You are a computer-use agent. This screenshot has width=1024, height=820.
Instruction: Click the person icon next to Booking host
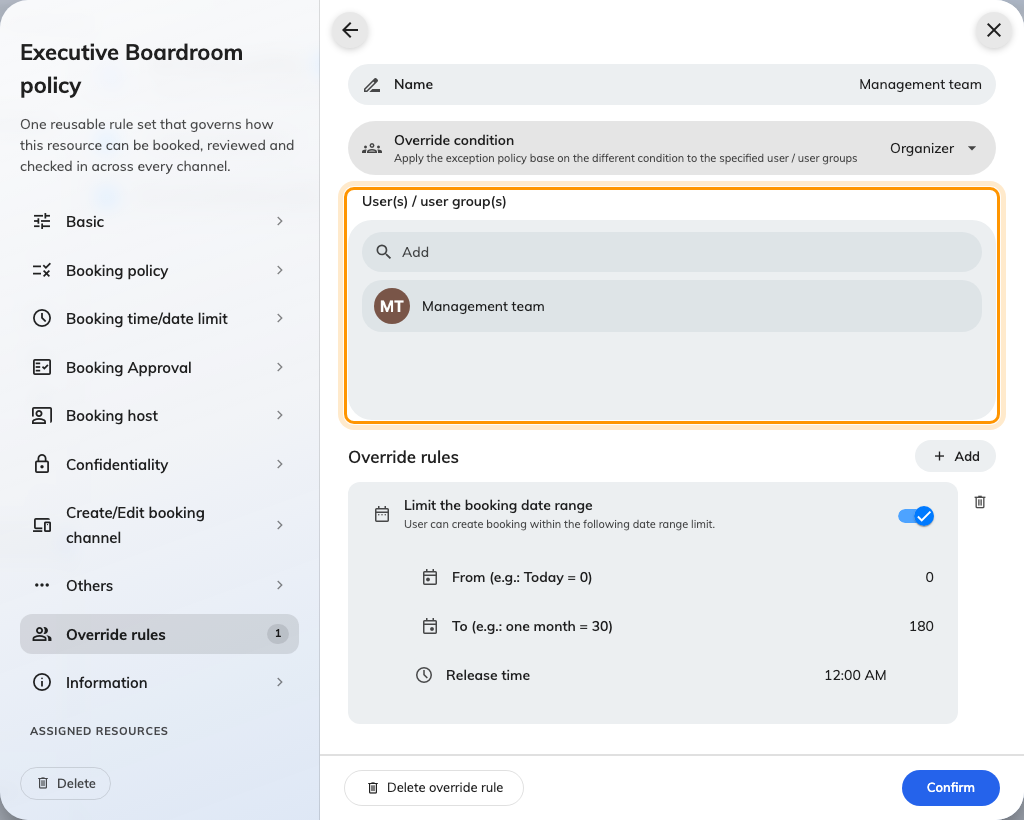42,415
